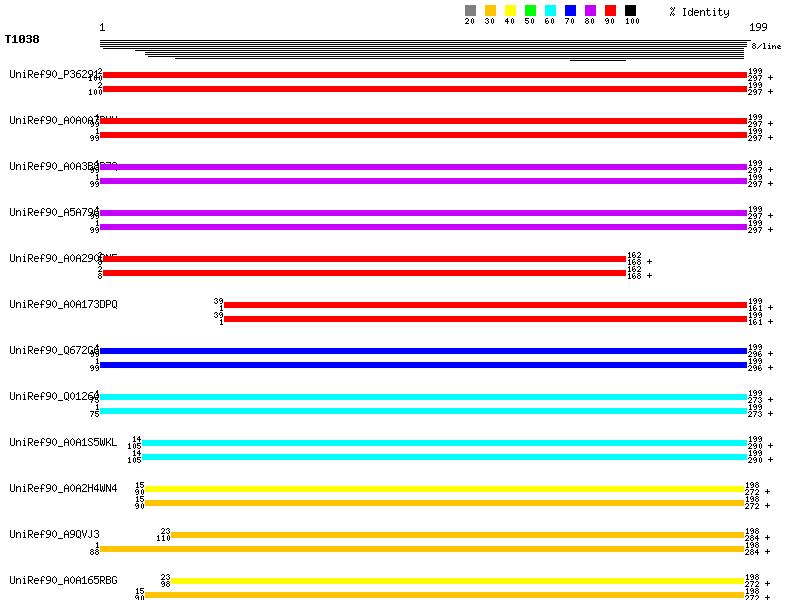
Task: Open the UniRef90_A0A2H4WN4 hit entry
Action: (x=63, y=488)
